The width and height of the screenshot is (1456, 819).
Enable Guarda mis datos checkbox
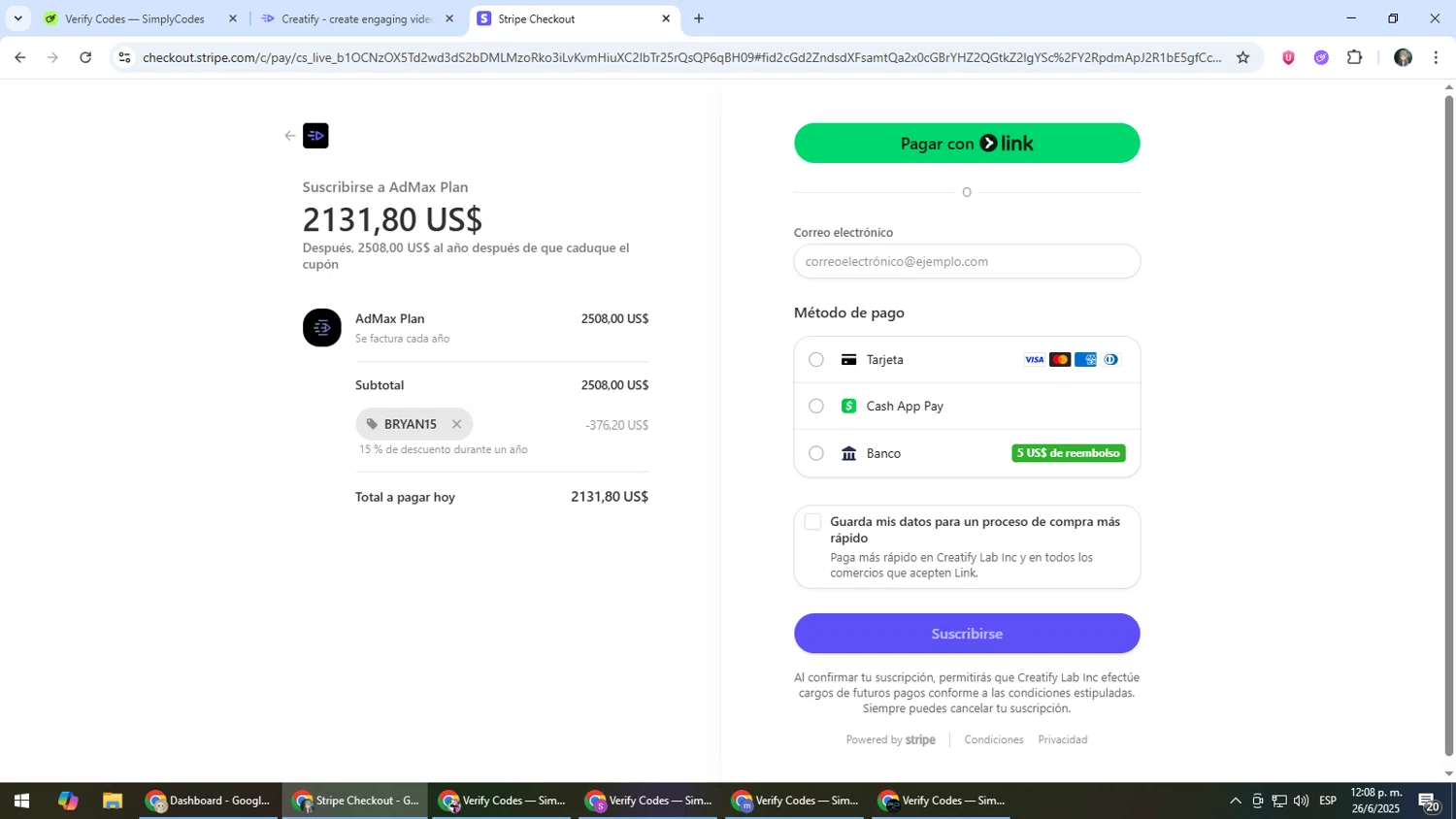tap(813, 522)
